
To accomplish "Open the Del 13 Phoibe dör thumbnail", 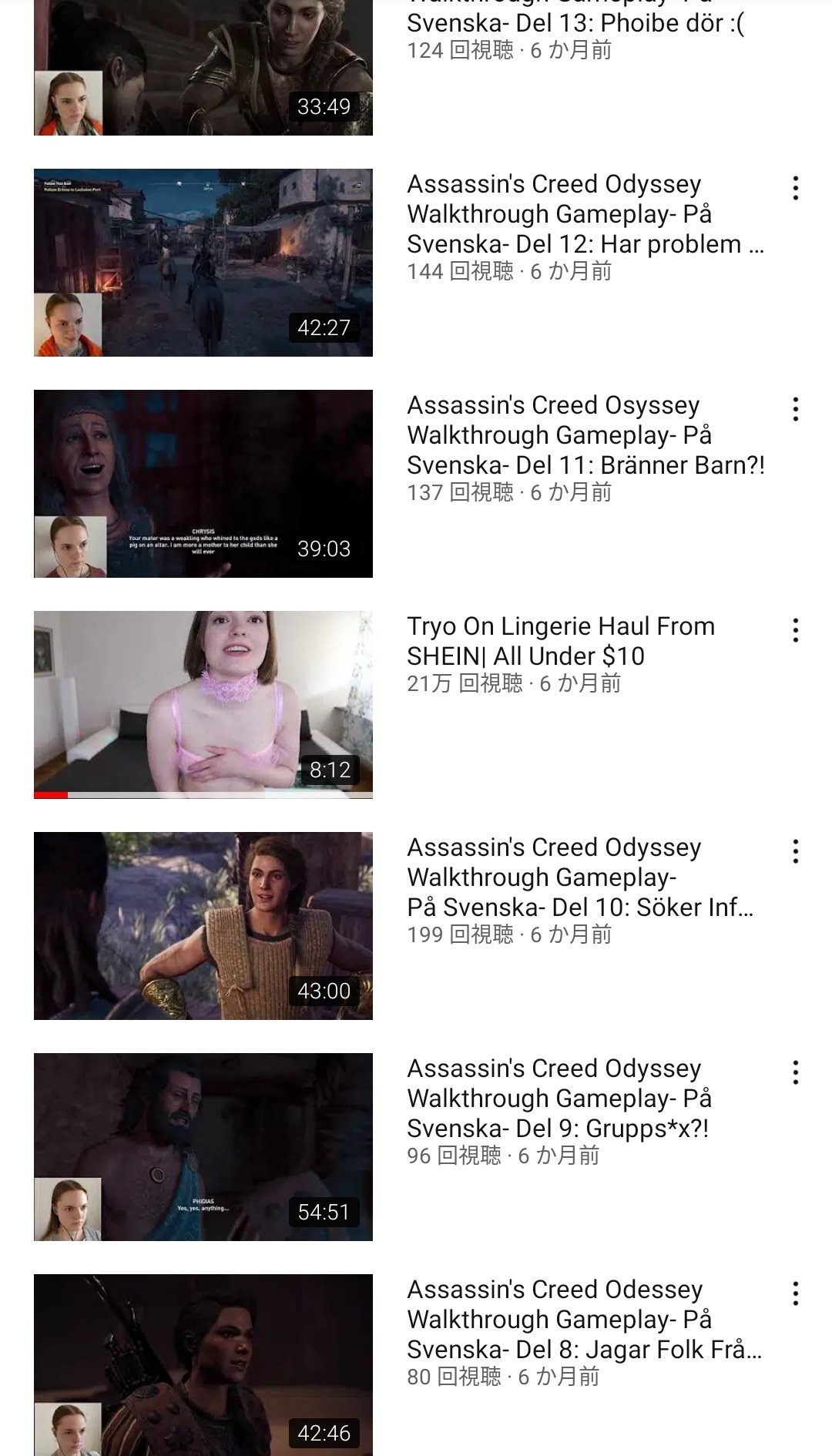I will tap(203, 68).
